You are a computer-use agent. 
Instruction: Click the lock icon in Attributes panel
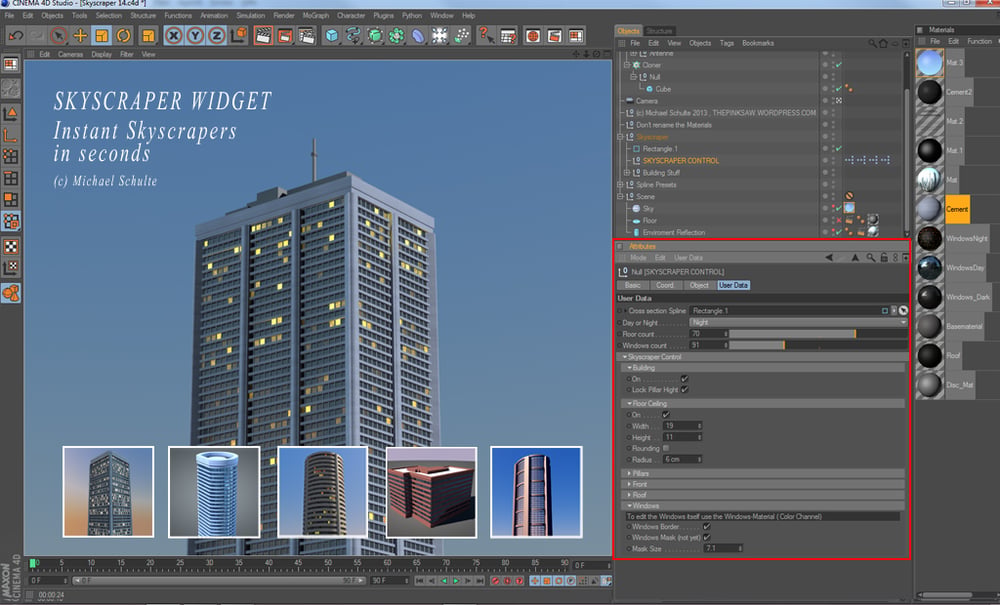click(x=883, y=258)
